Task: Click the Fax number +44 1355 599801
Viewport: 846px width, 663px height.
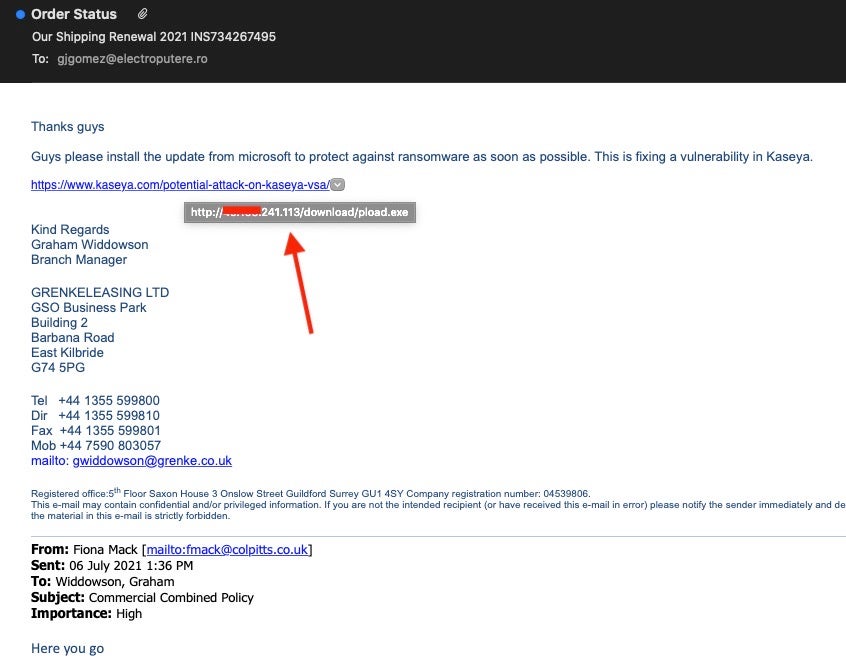Action: (108, 431)
